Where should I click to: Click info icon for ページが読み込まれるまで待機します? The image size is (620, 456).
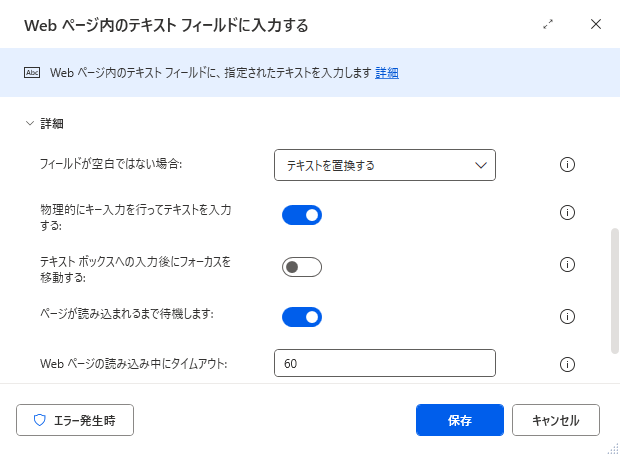coord(567,316)
